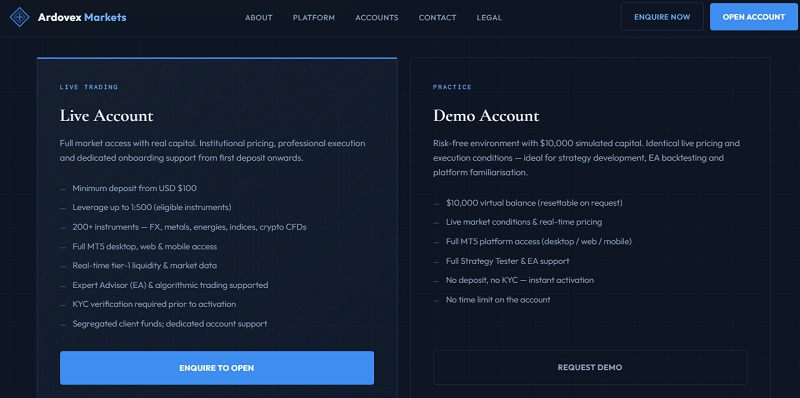
Task: Click the Live Account description paragraph
Action: (212, 151)
